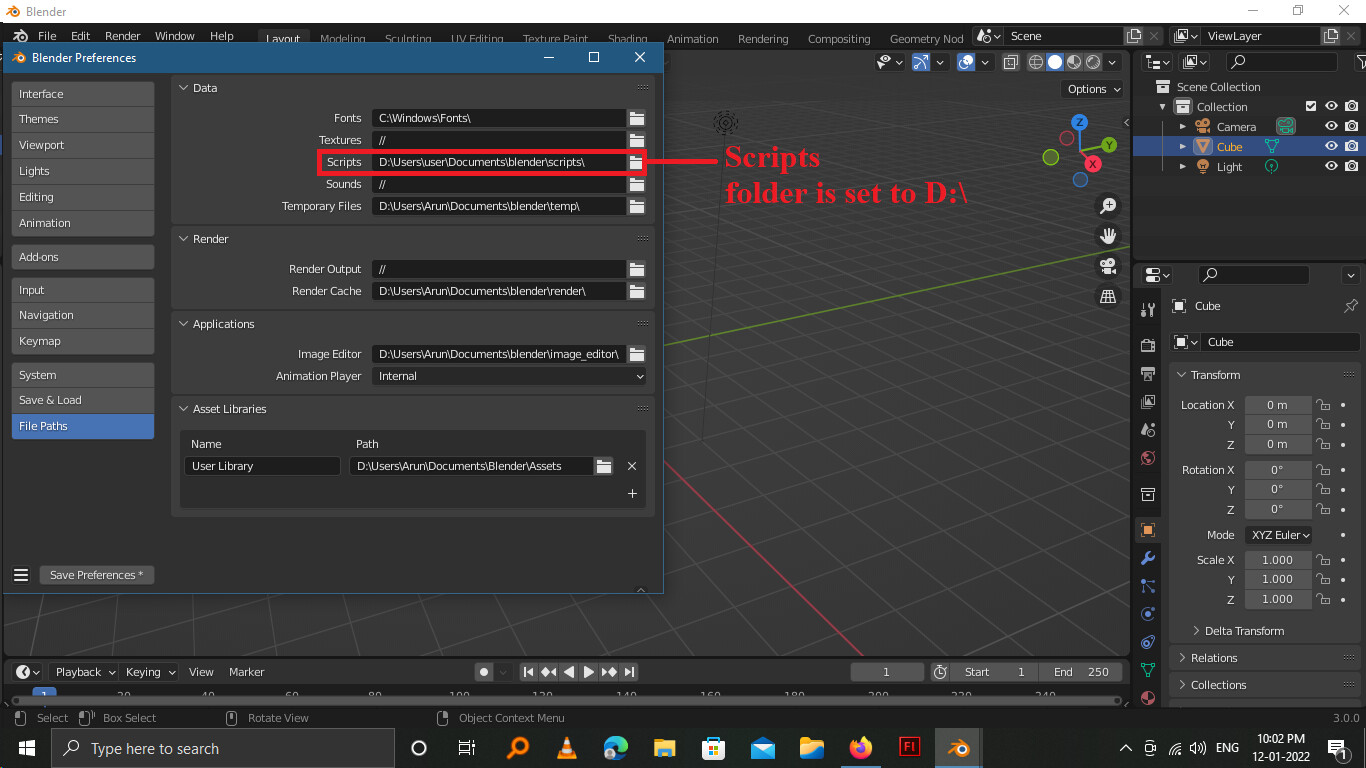Screen dimensions: 1366x768
Task: Open the XYZ Euler rotation mode dropdown
Action: coord(1279,534)
